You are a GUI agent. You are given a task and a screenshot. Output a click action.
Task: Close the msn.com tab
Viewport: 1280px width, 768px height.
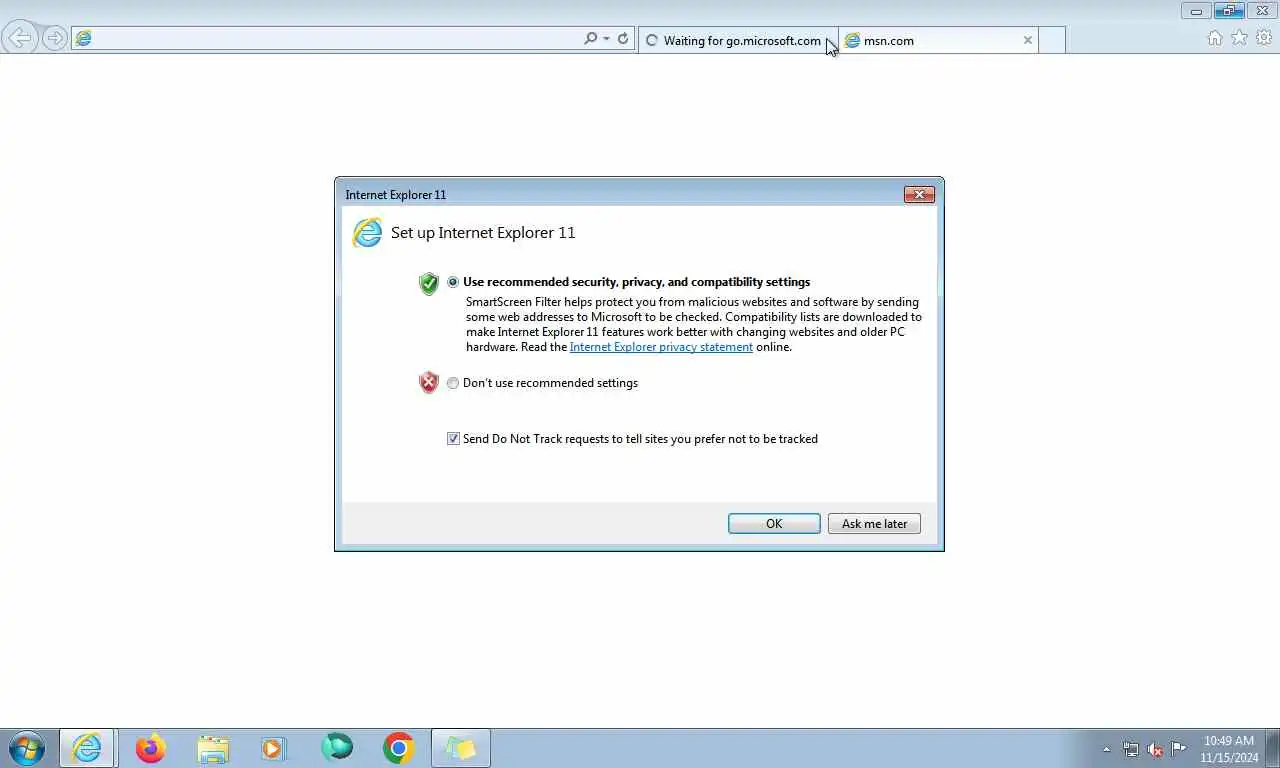click(x=1027, y=40)
